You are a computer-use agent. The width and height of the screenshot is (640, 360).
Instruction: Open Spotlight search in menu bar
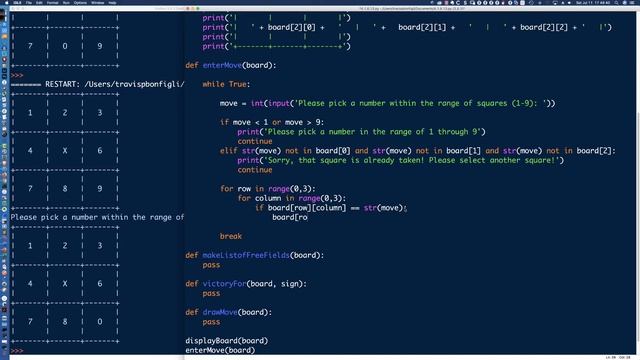[x=616, y=2]
